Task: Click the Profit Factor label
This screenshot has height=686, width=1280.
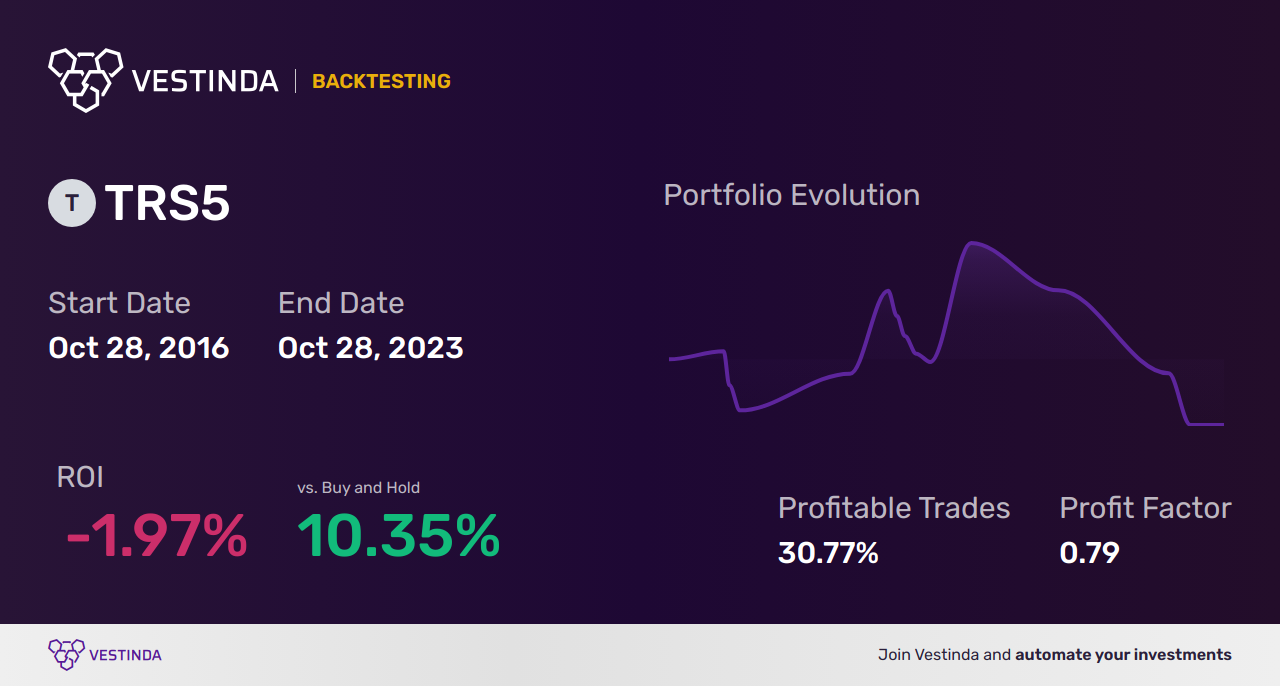Action: [x=1146, y=508]
